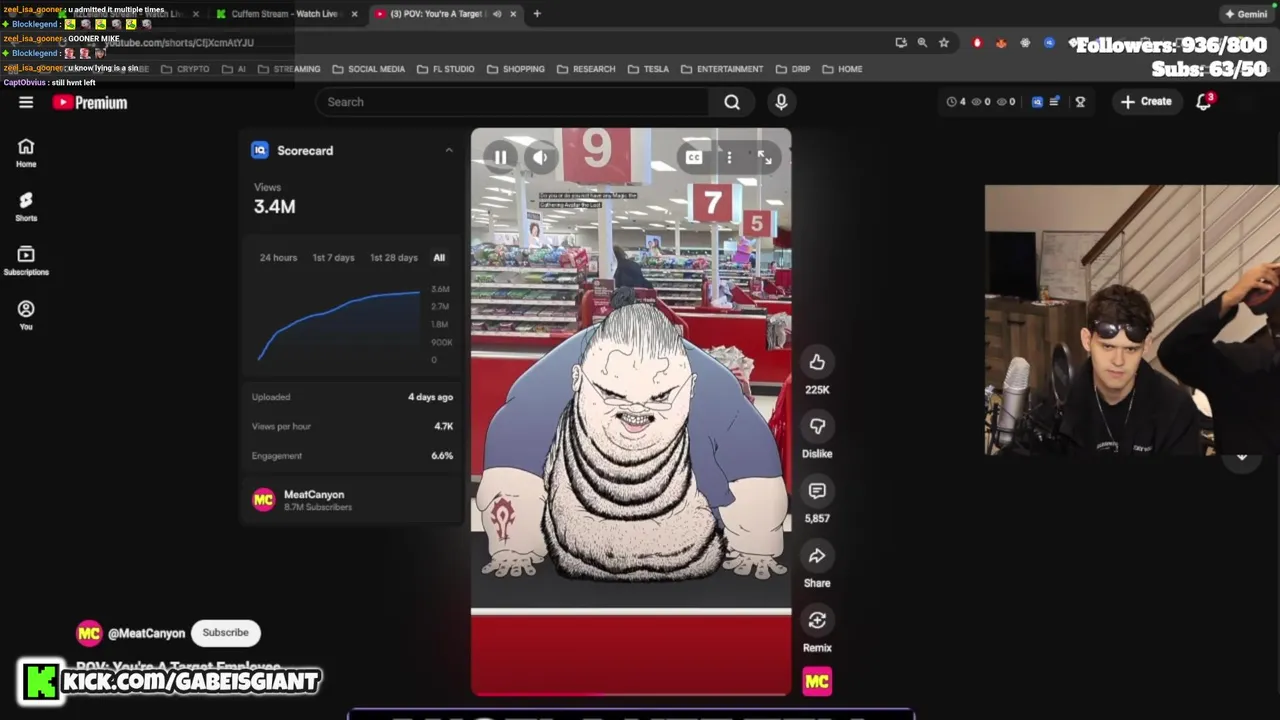This screenshot has width=1280, height=720.
Task: Click the MeatCanyon avatar beside handle
Action: [x=89, y=633]
